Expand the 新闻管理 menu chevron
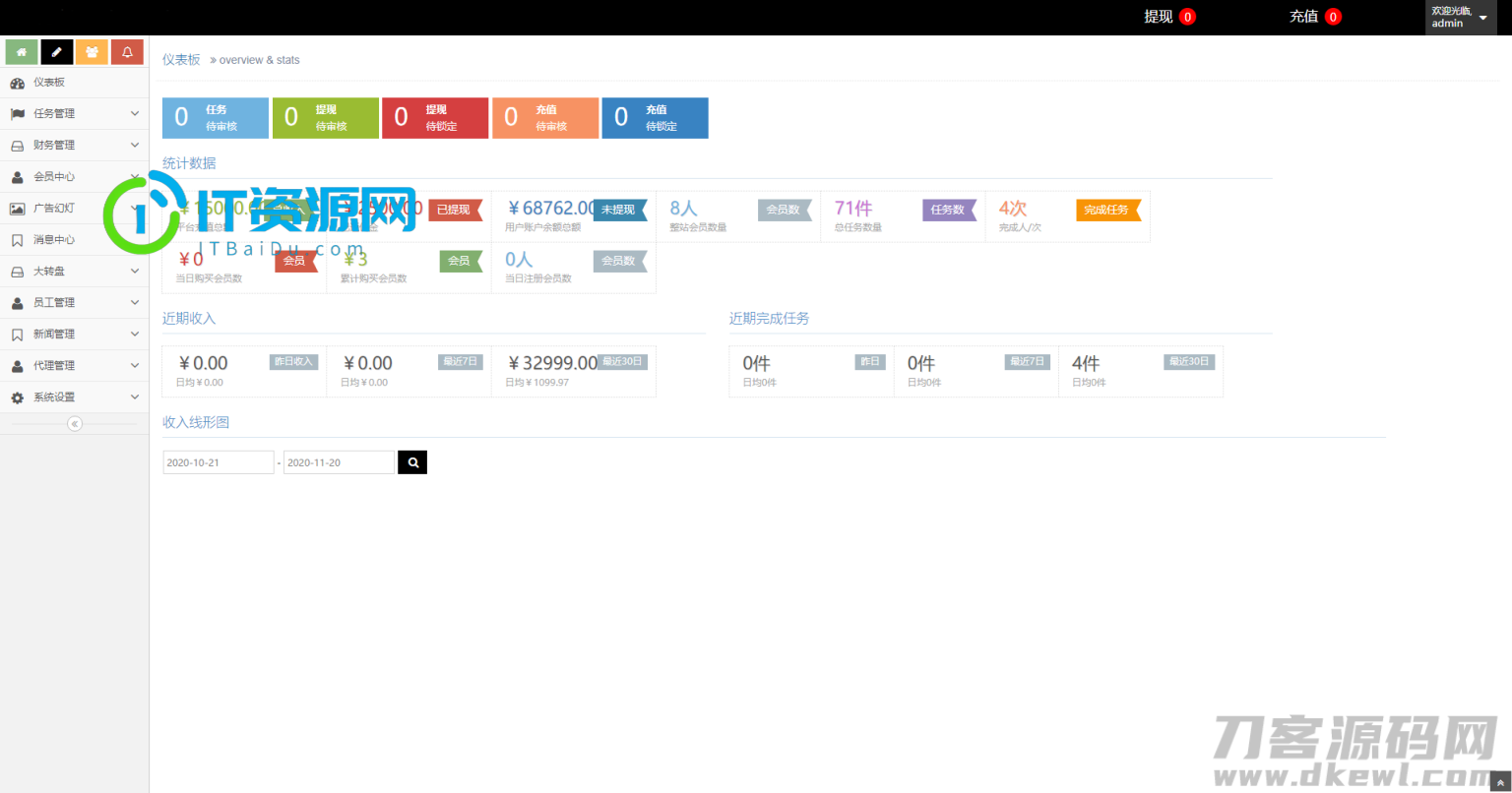1512x793 pixels. tap(135, 335)
